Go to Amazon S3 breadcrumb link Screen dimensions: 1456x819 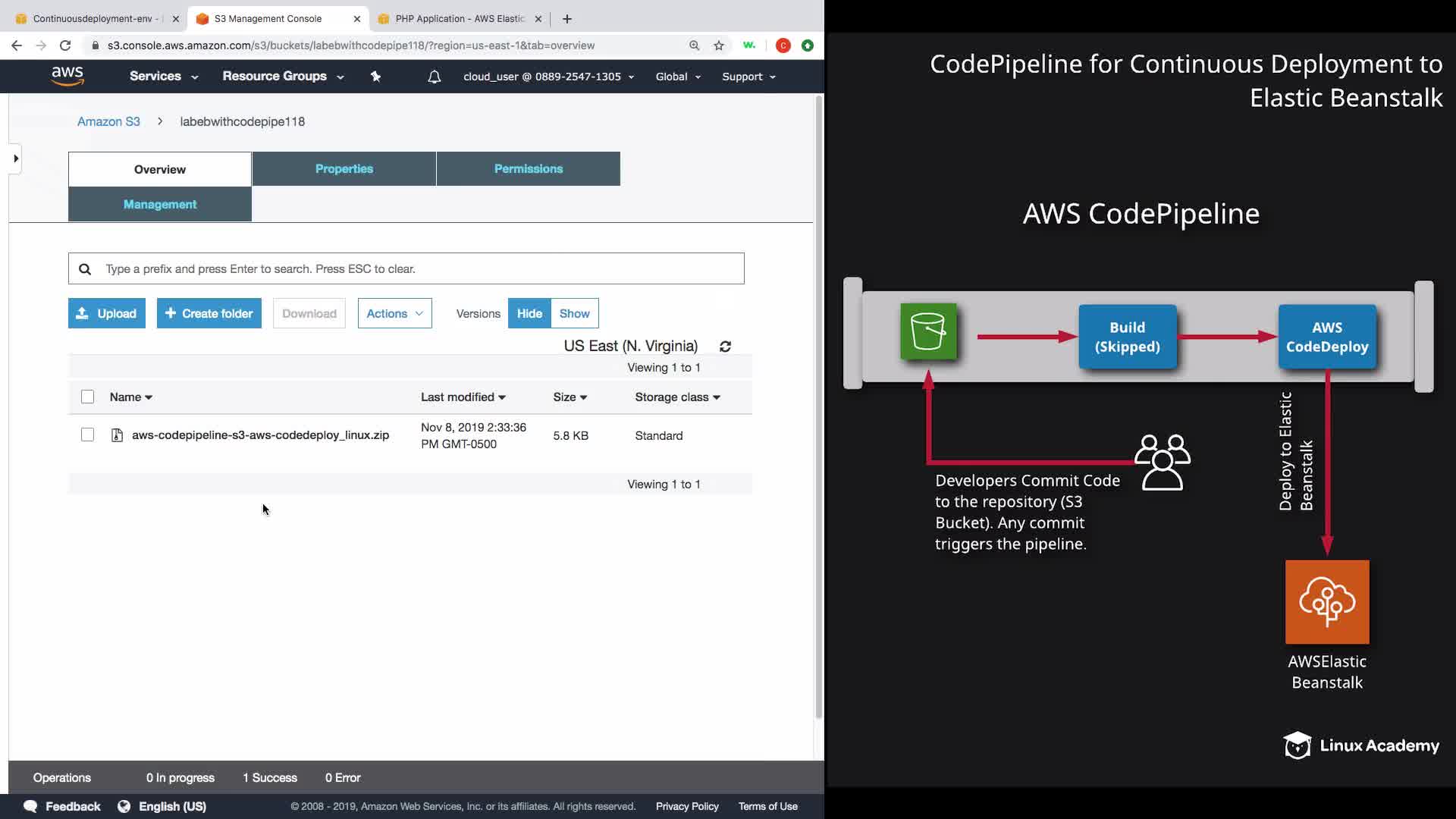click(108, 121)
